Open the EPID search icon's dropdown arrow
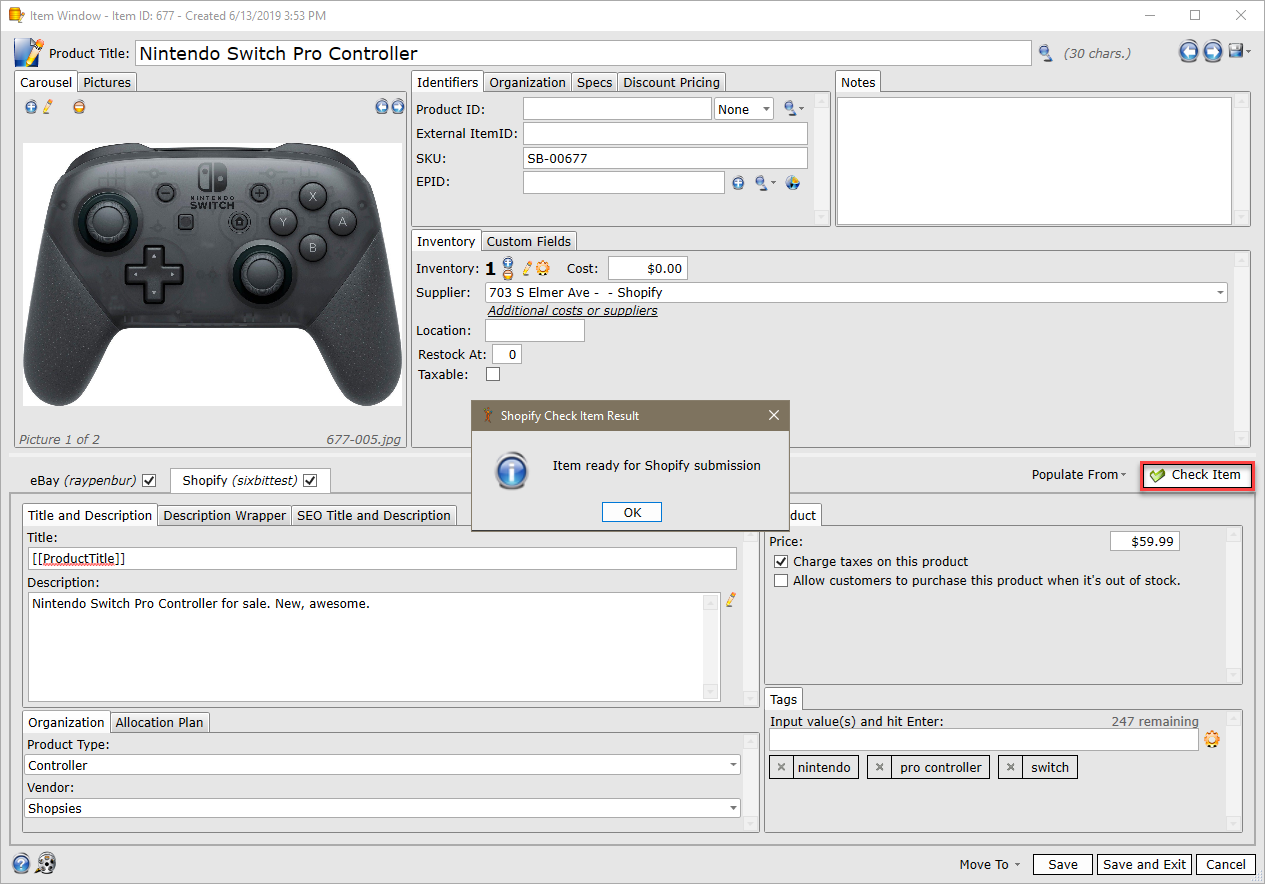 pyautogui.click(x=774, y=183)
